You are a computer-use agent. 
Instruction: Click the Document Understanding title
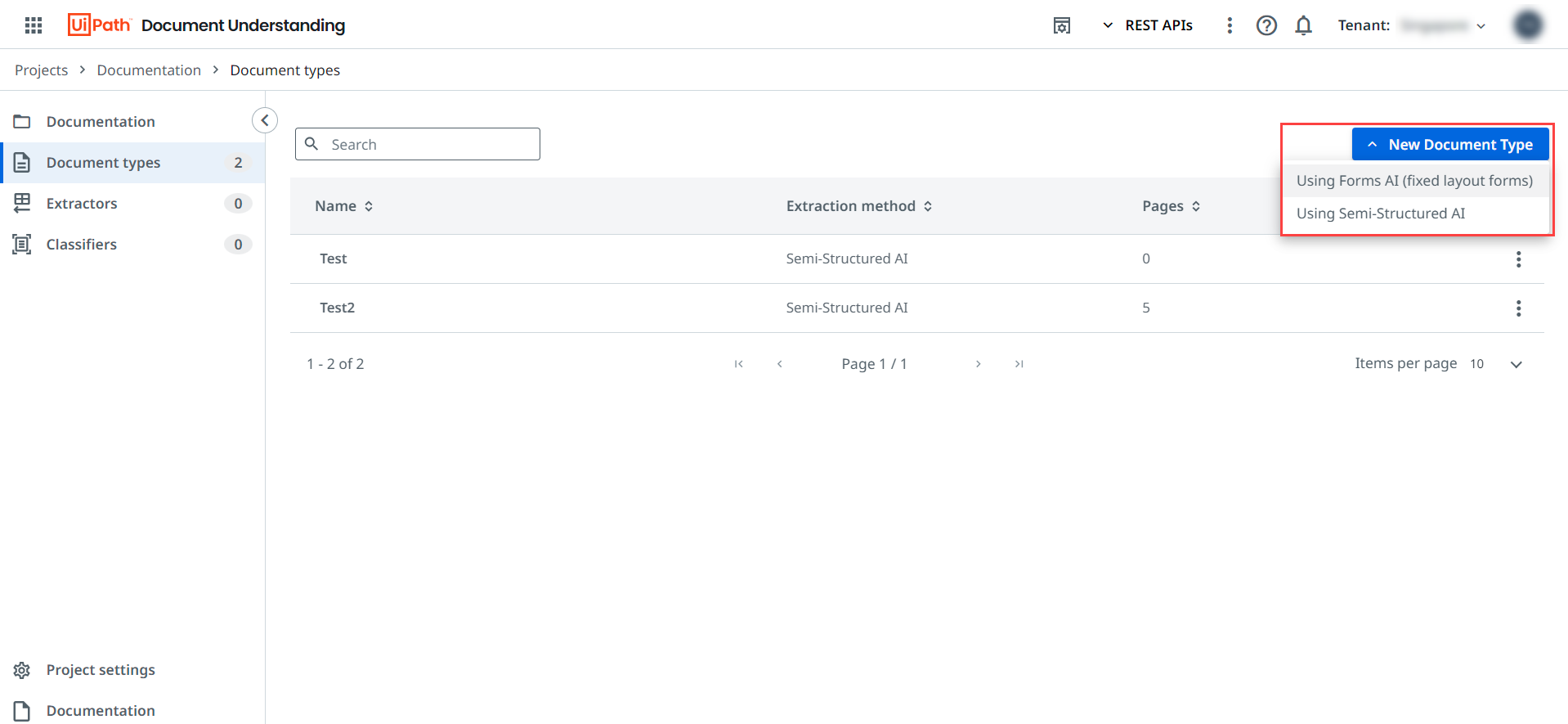click(x=243, y=25)
